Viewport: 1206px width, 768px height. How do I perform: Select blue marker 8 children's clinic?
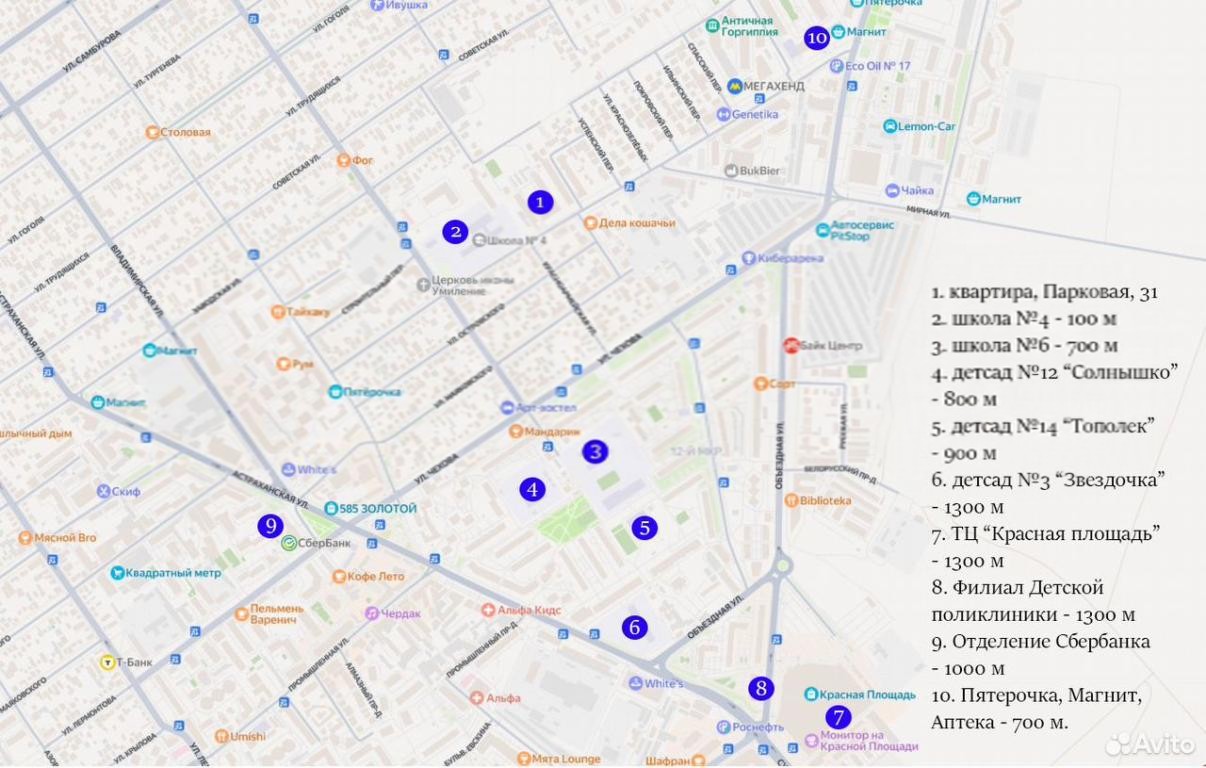[761, 688]
